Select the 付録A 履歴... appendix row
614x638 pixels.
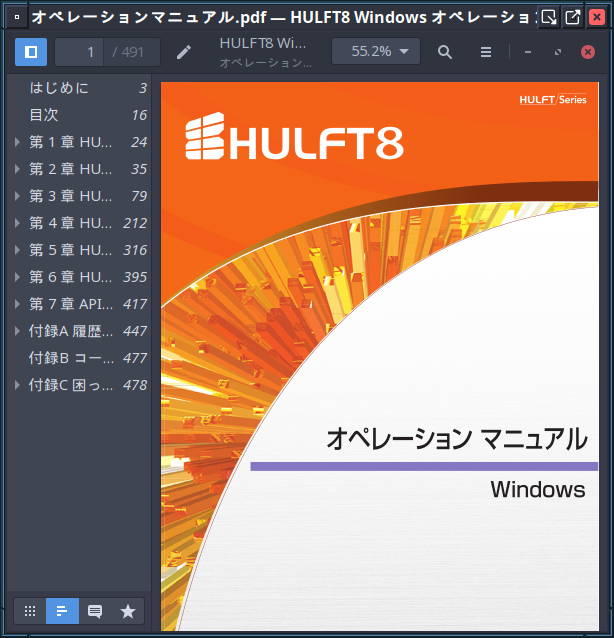pyautogui.click(x=79, y=331)
